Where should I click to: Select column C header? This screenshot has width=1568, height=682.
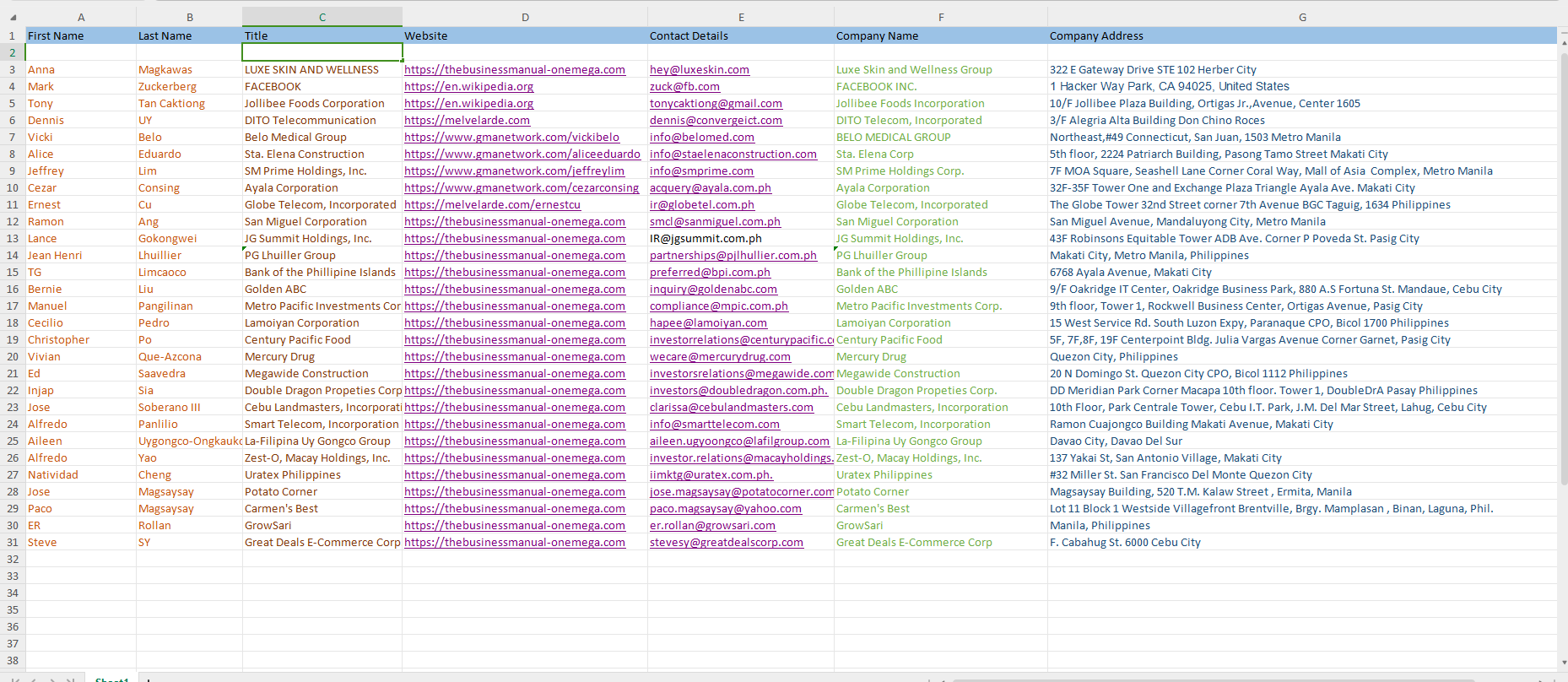pos(322,17)
